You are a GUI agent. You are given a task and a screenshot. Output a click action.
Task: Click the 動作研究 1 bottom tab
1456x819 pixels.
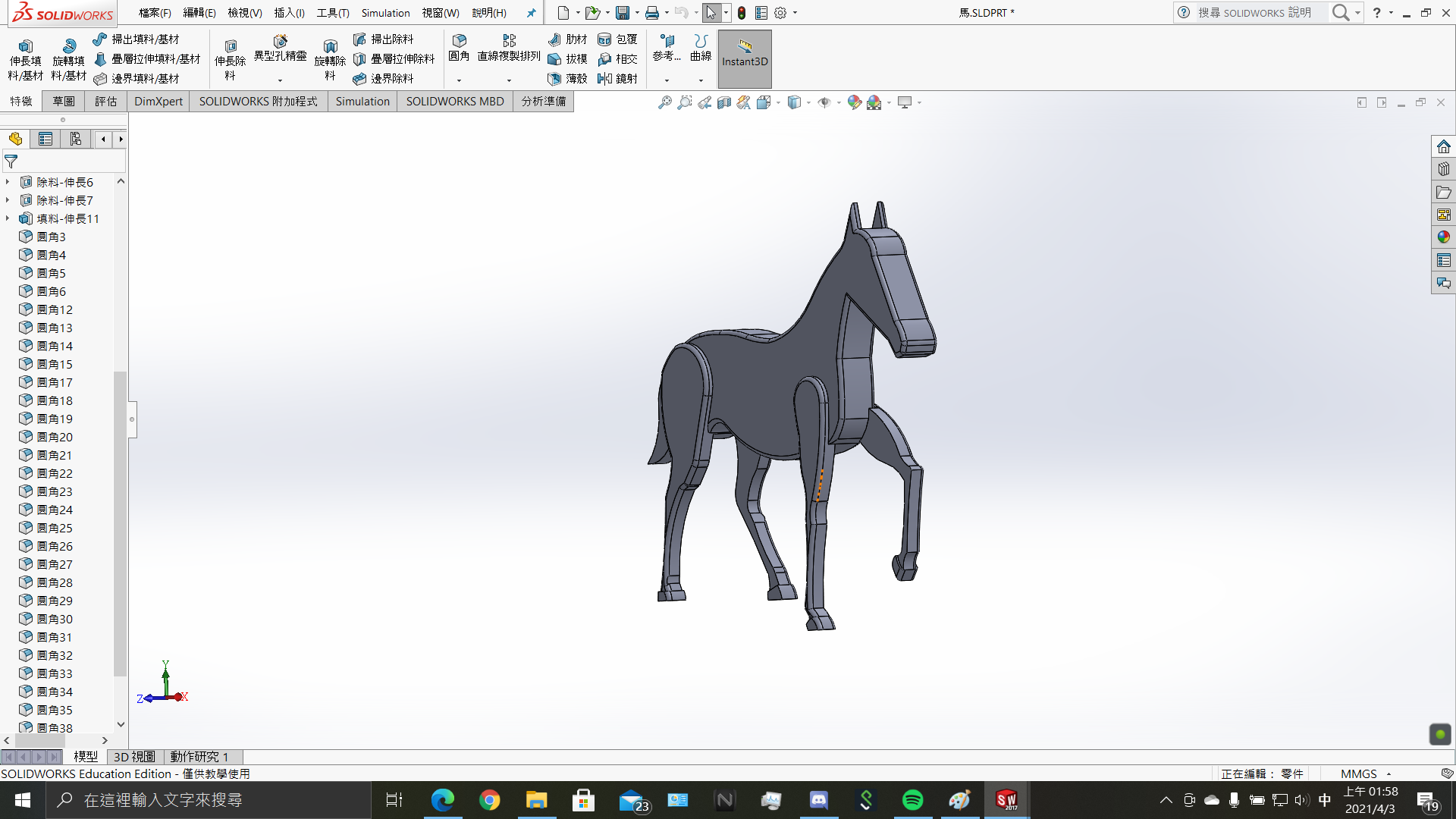click(x=199, y=756)
